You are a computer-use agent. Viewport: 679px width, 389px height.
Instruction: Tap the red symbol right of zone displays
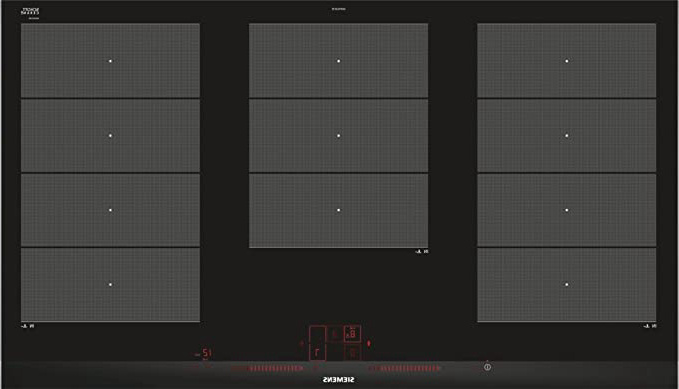point(369,344)
